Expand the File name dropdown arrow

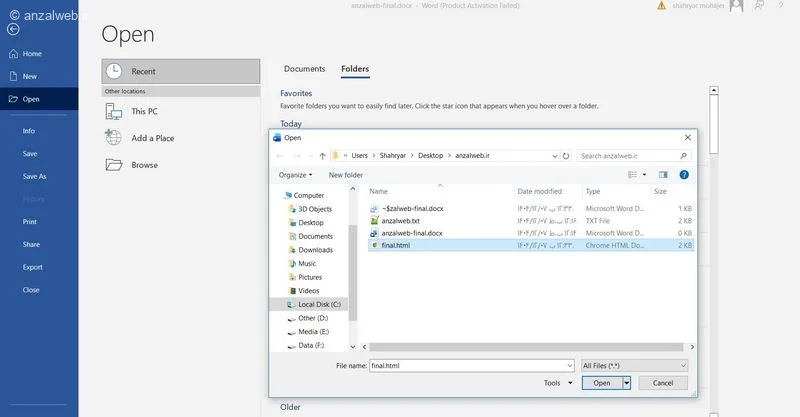(570, 365)
